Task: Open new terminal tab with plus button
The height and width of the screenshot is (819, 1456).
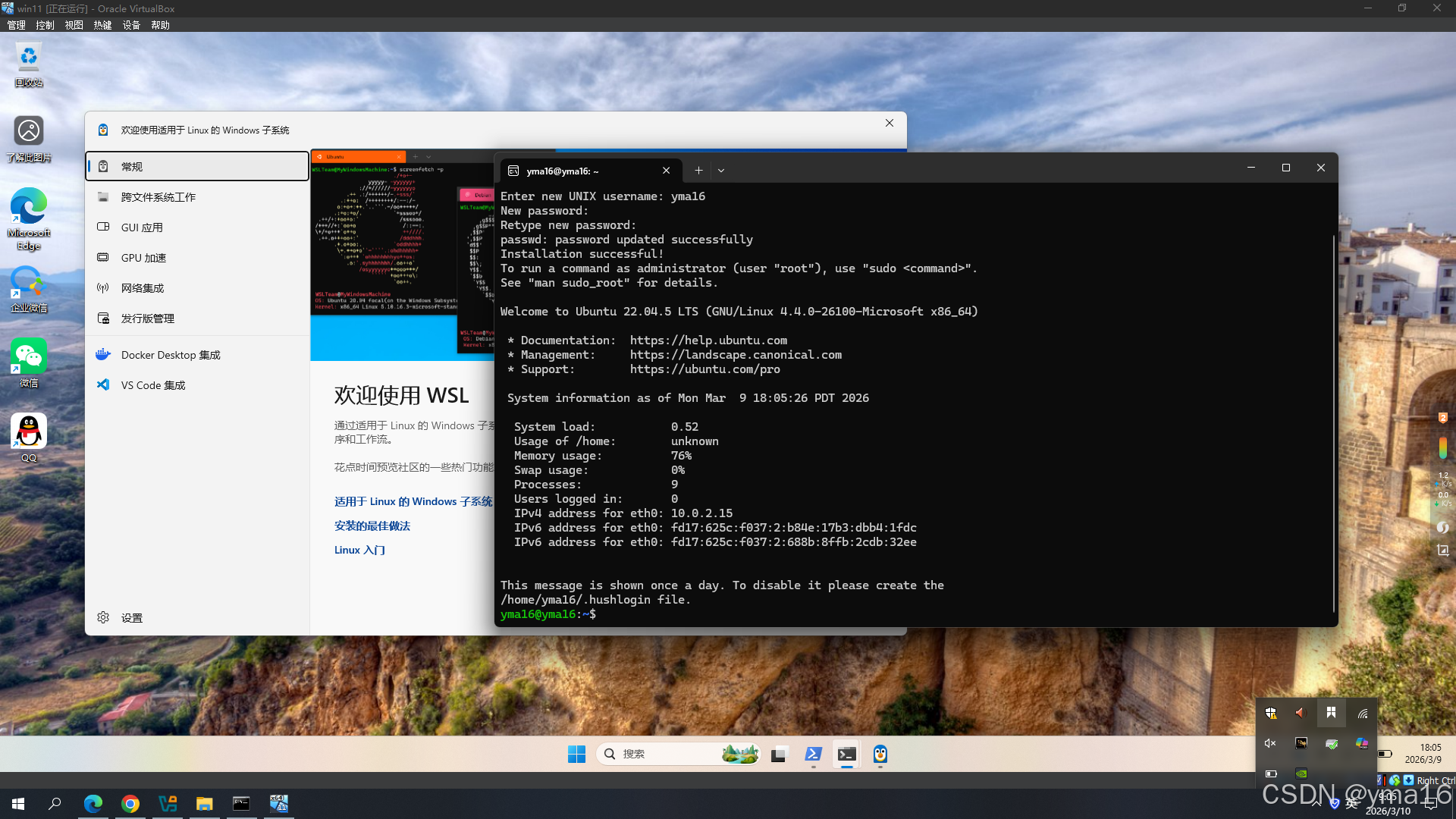Action: (x=698, y=171)
